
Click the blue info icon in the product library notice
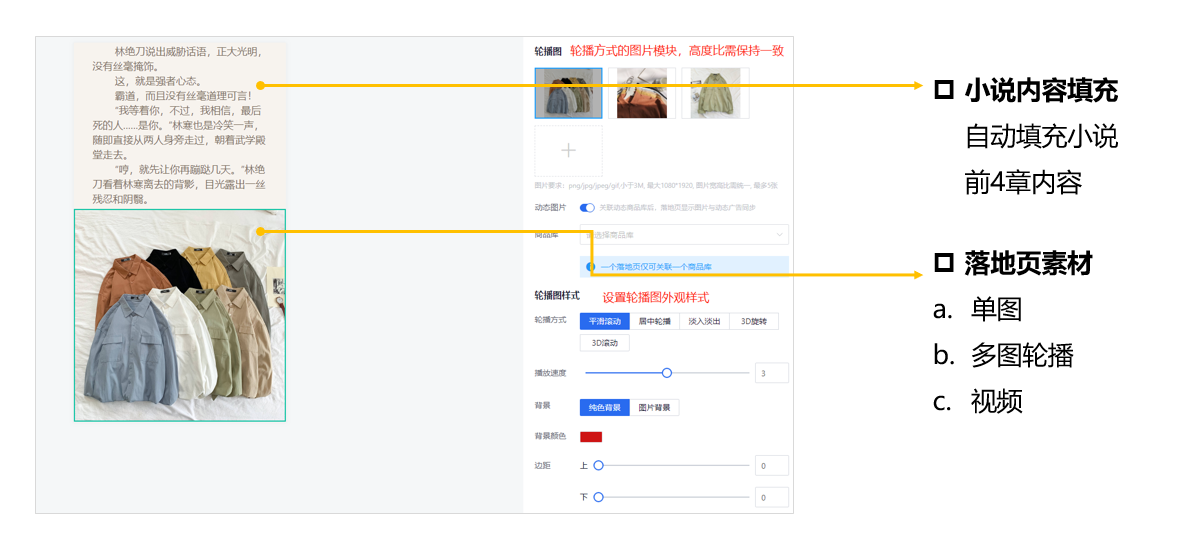coord(590,267)
